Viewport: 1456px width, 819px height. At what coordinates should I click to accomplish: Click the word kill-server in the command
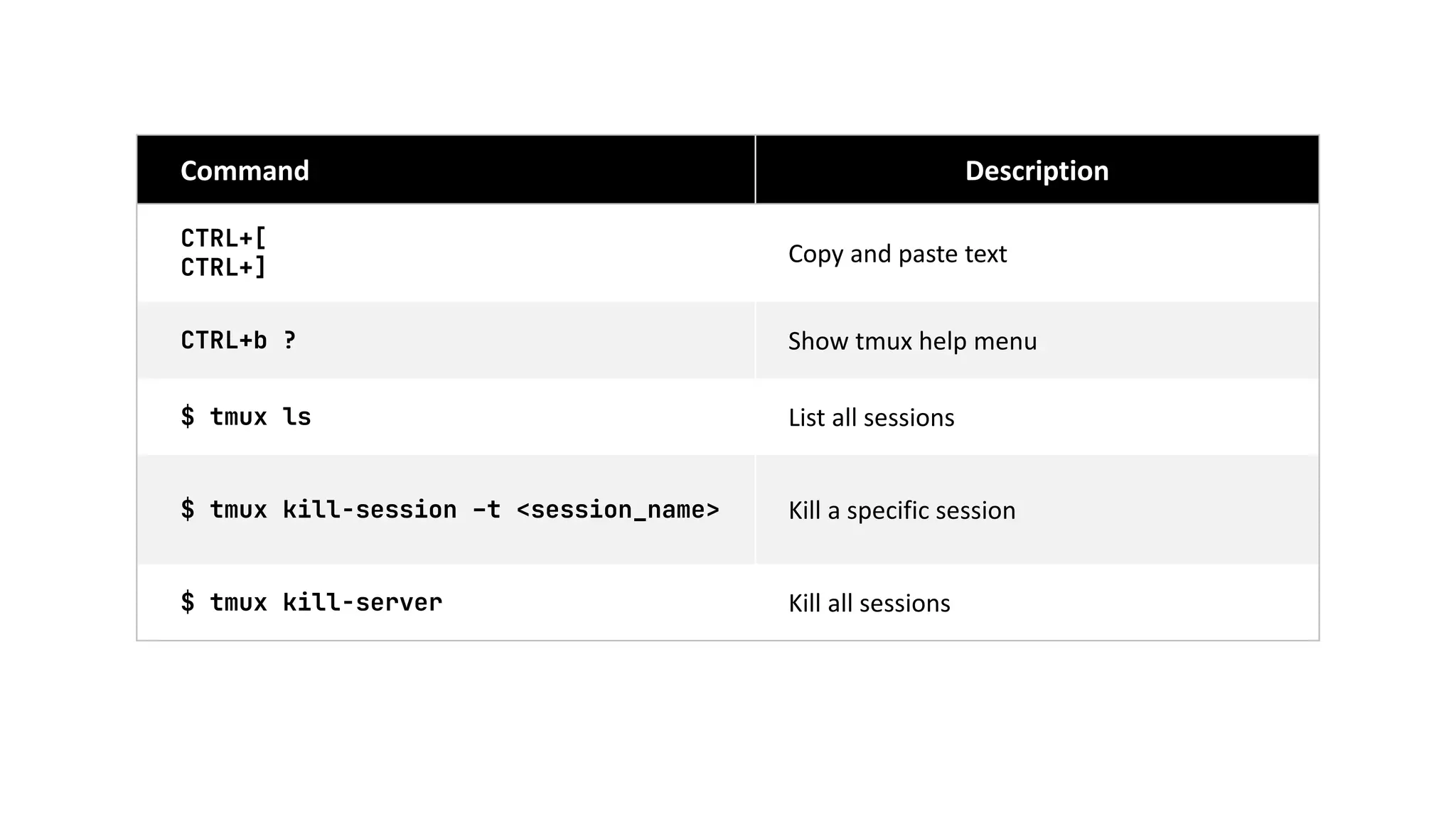(x=363, y=603)
